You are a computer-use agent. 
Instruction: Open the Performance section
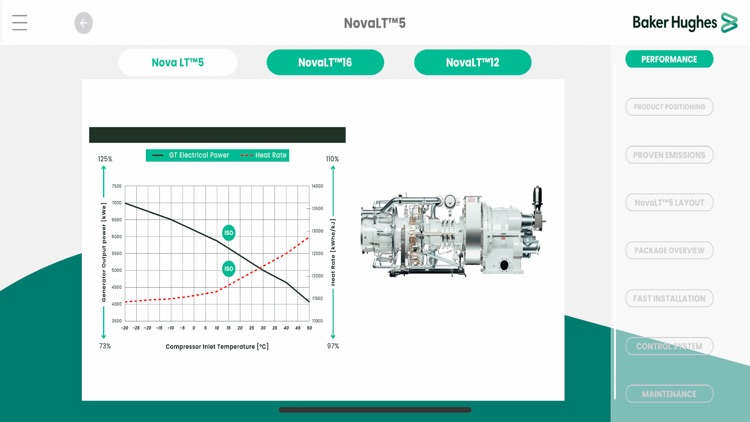click(669, 59)
